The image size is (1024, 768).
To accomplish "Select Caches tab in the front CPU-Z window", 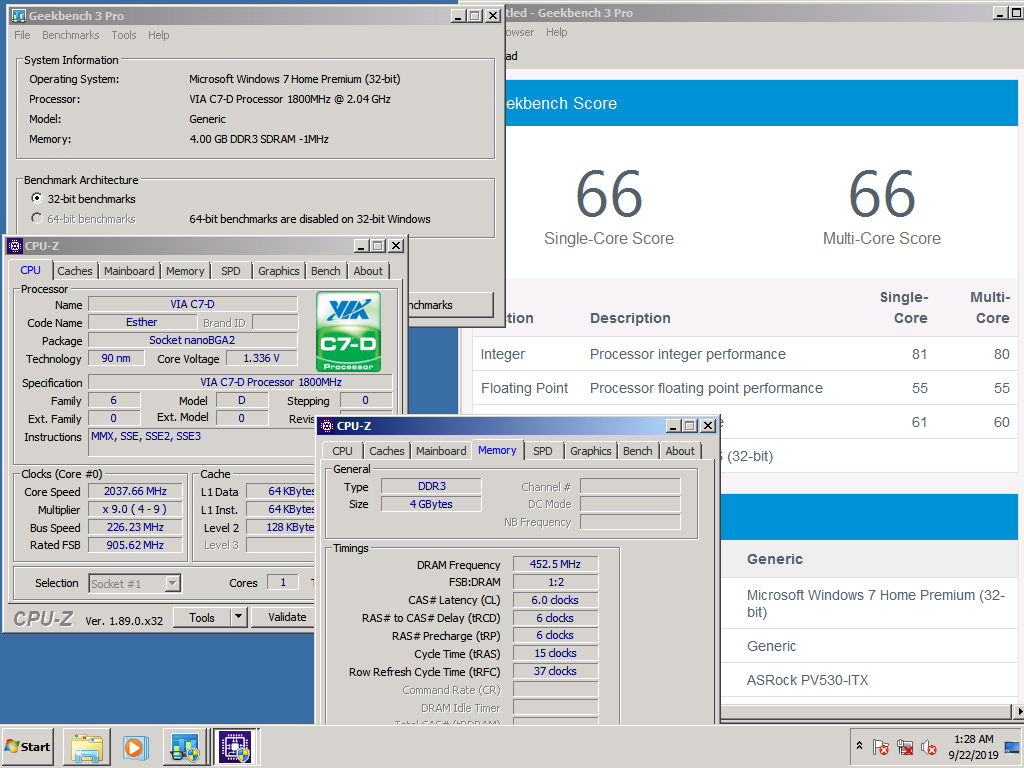I will [387, 451].
